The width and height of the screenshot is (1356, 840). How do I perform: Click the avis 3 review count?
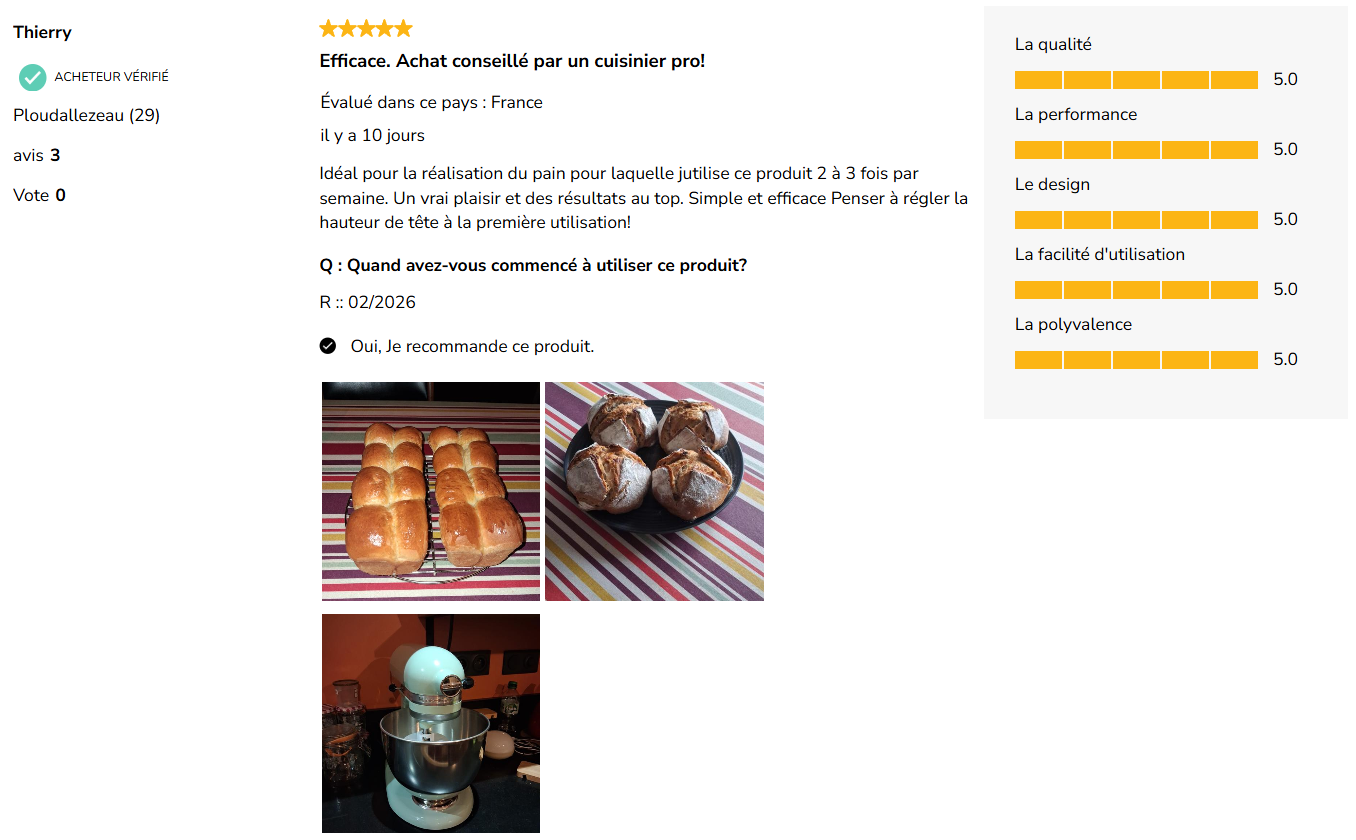36,155
